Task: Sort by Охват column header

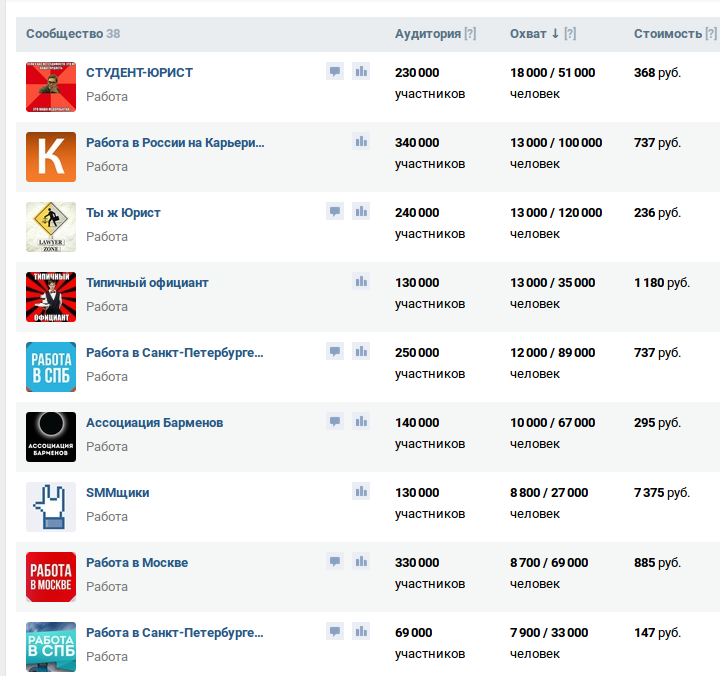Action: point(528,34)
